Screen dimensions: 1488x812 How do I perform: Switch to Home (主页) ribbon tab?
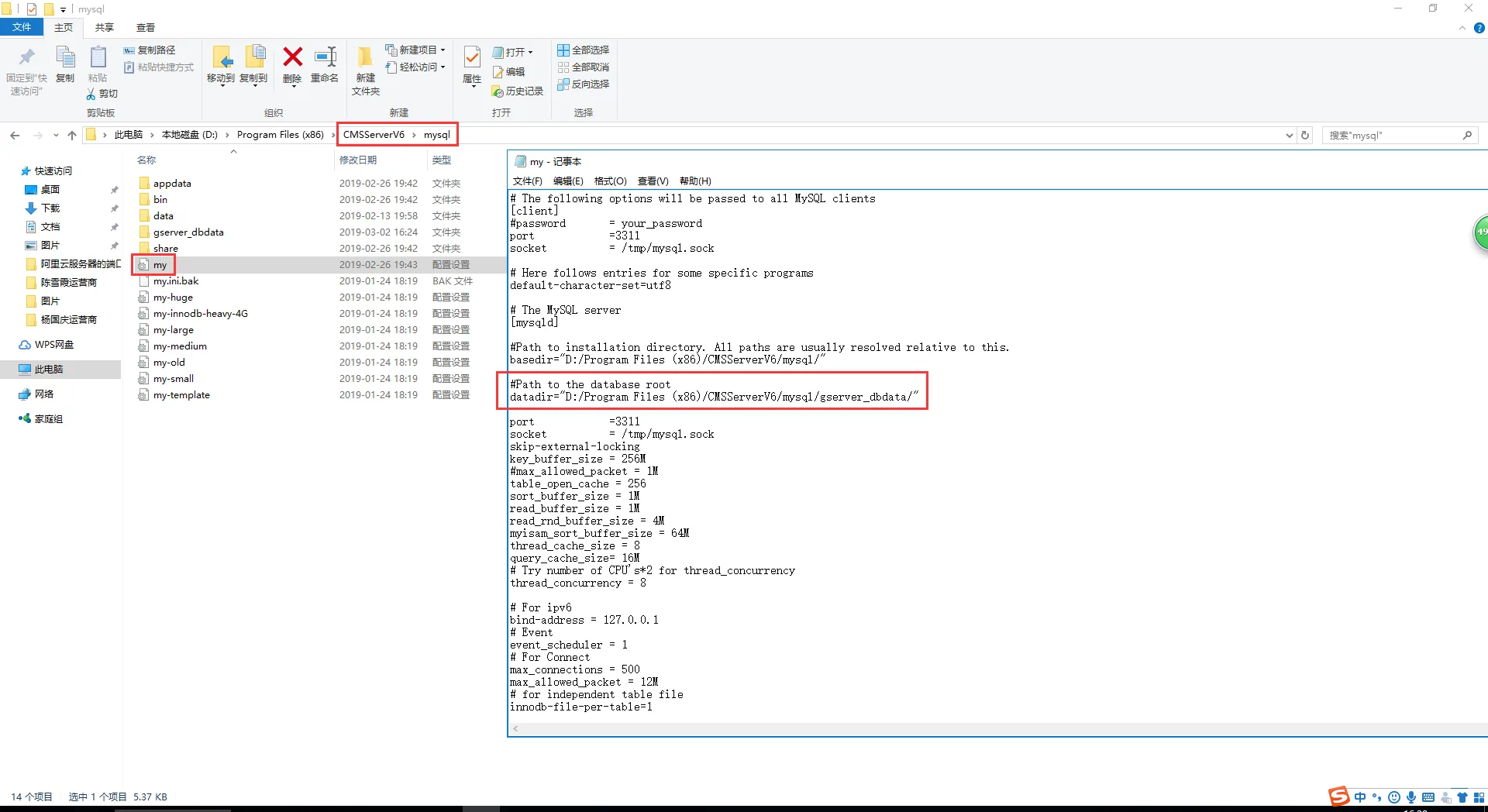click(x=64, y=28)
